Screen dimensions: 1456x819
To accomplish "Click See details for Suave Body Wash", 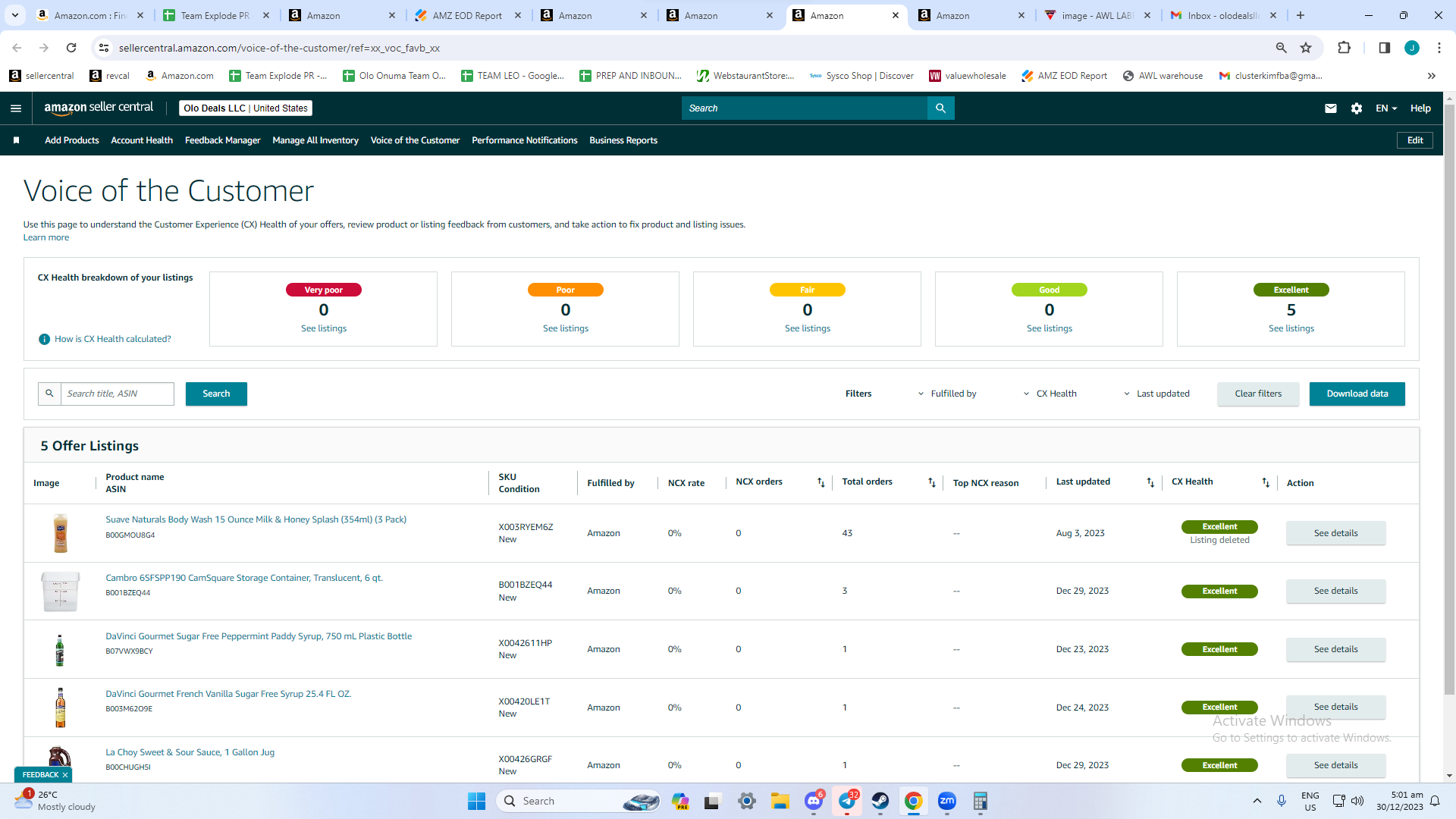I will point(1336,533).
